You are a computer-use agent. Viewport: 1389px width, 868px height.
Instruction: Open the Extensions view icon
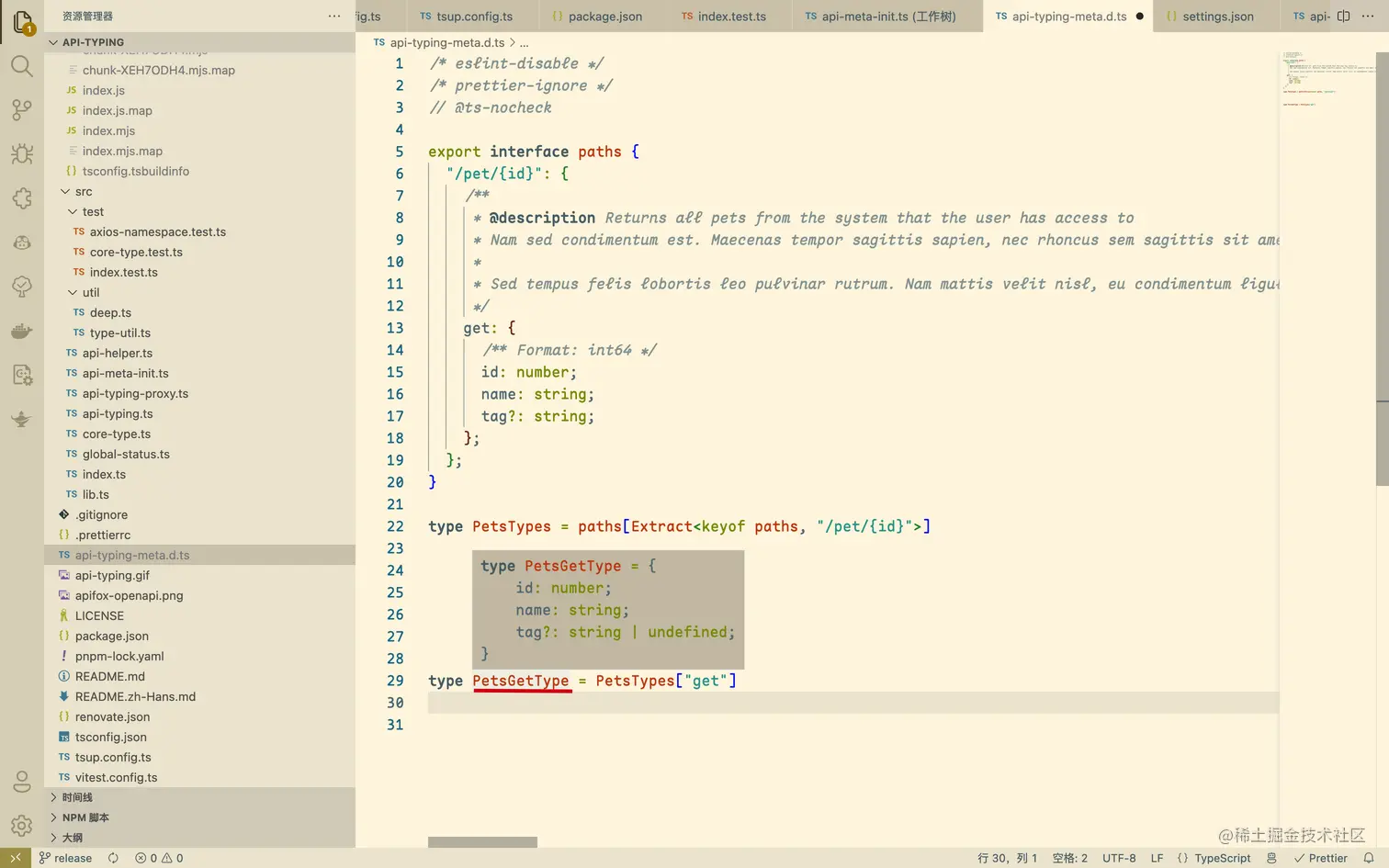(x=22, y=198)
